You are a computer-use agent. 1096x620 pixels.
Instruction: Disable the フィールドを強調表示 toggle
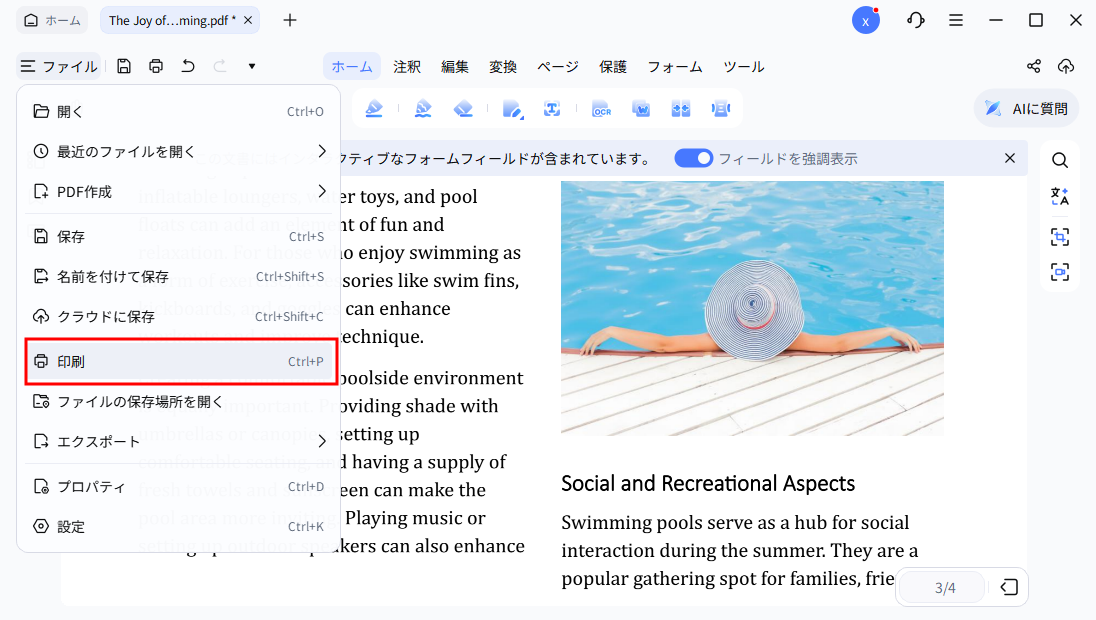693,158
